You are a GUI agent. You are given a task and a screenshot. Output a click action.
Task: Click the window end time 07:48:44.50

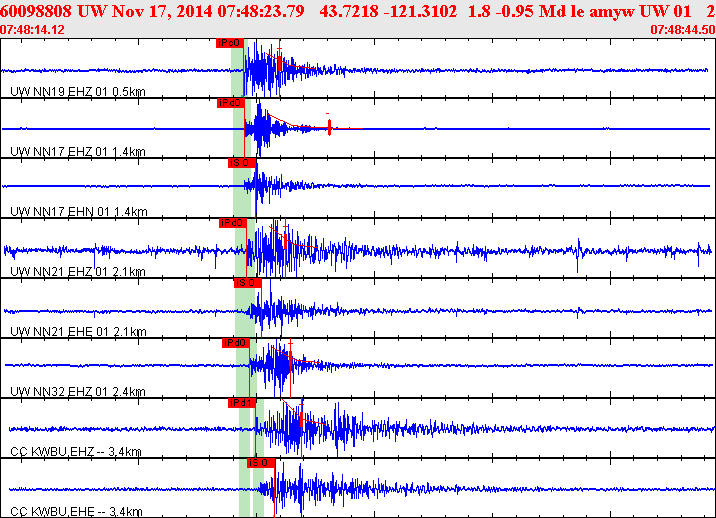(x=683, y=30)
